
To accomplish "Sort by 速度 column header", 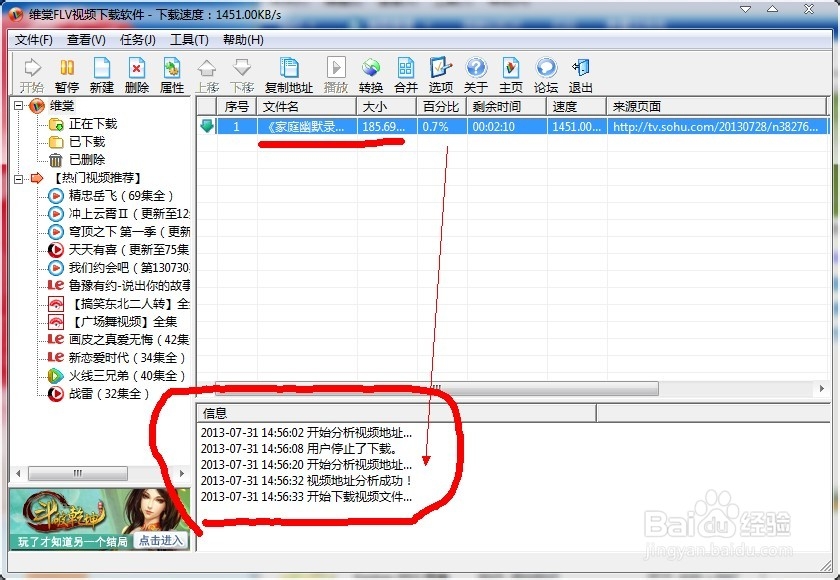I will [x=577, y=107].
